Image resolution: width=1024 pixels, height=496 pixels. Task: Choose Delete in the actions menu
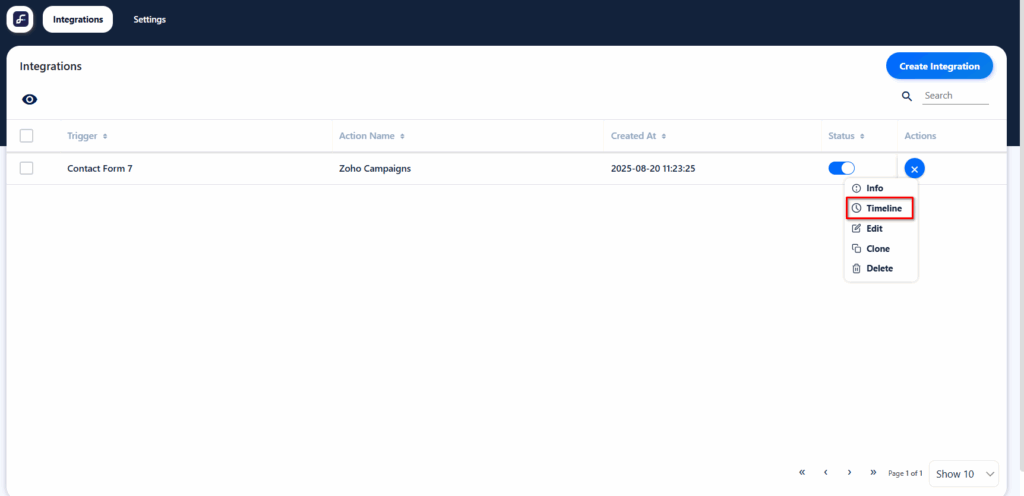pyautogui.click(x=881, y=268)
